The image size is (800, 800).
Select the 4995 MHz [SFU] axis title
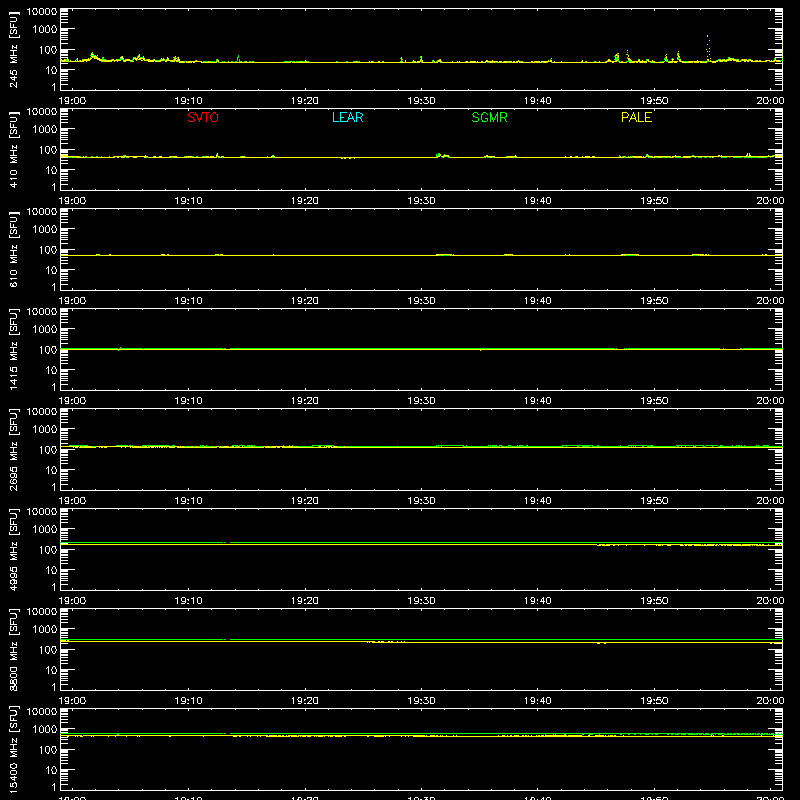click(x=14, y=549)
